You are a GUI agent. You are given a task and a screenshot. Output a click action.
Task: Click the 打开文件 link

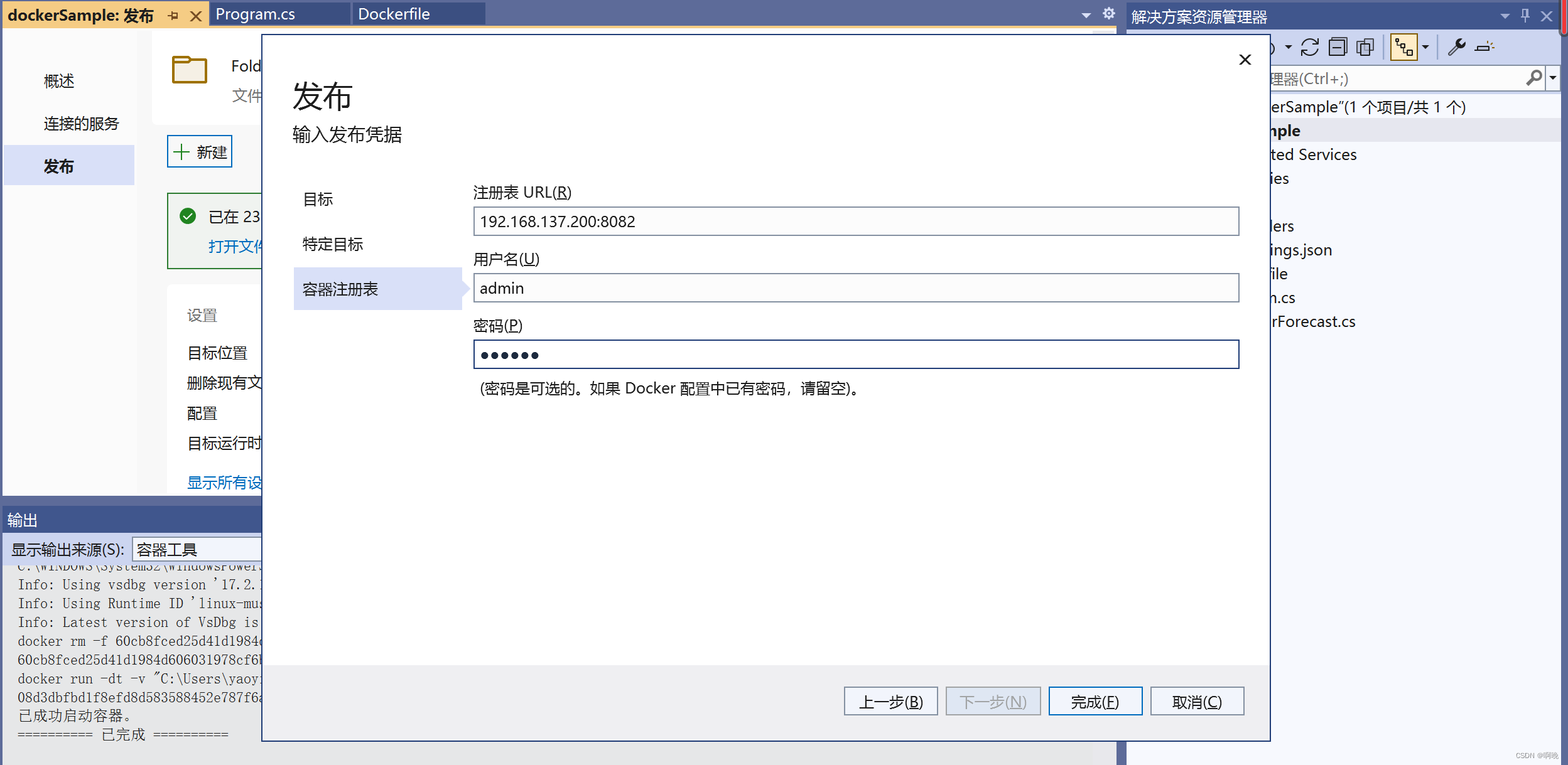(x=235, y=246)
